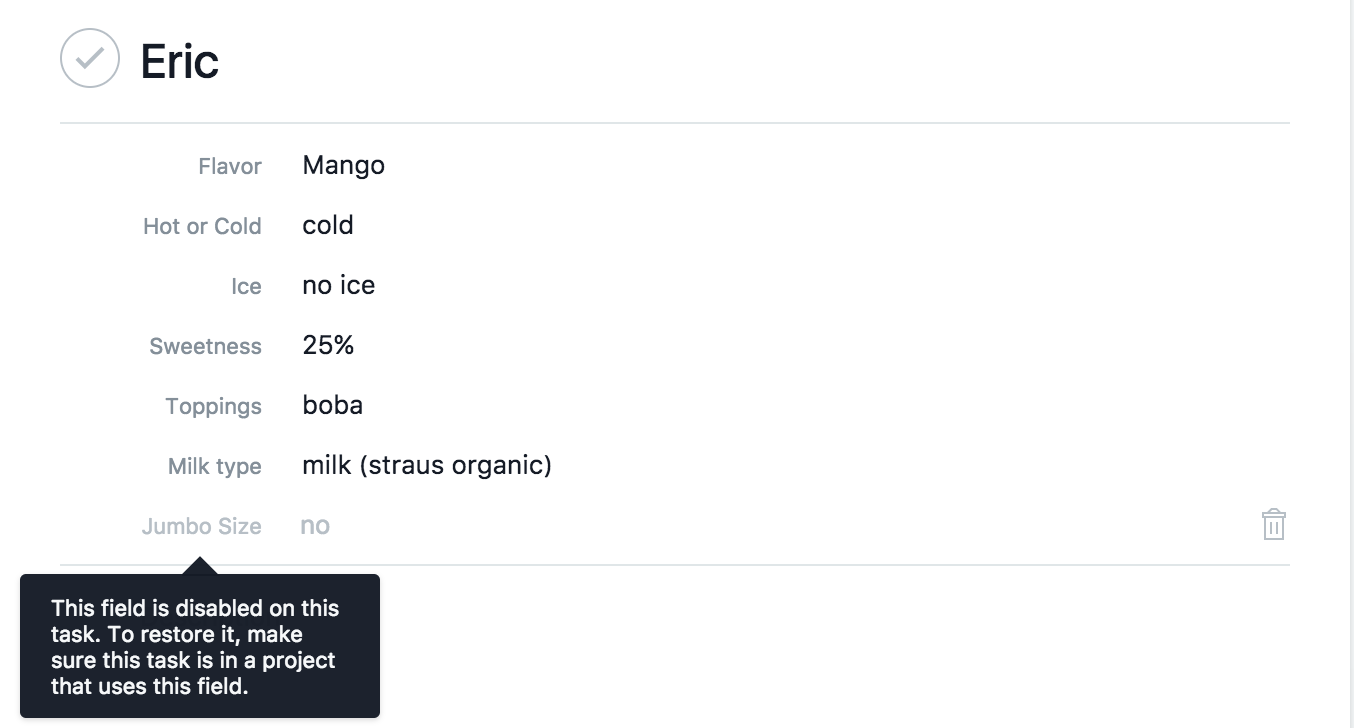Delete the disabled Jumbo Size field
The width and height of the screenshot is (1354, 728).
(x=1273, y=525)
